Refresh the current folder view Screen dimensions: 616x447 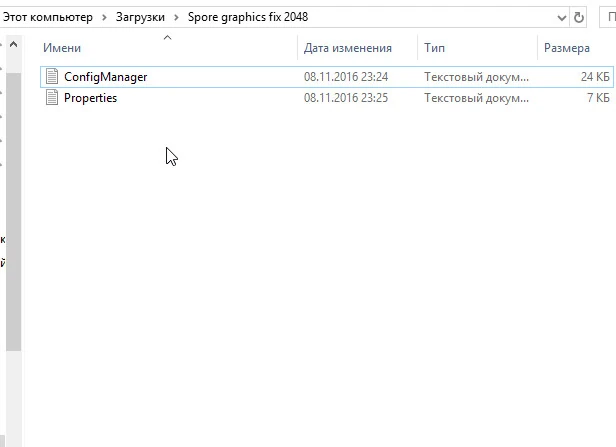coord(578,17)
